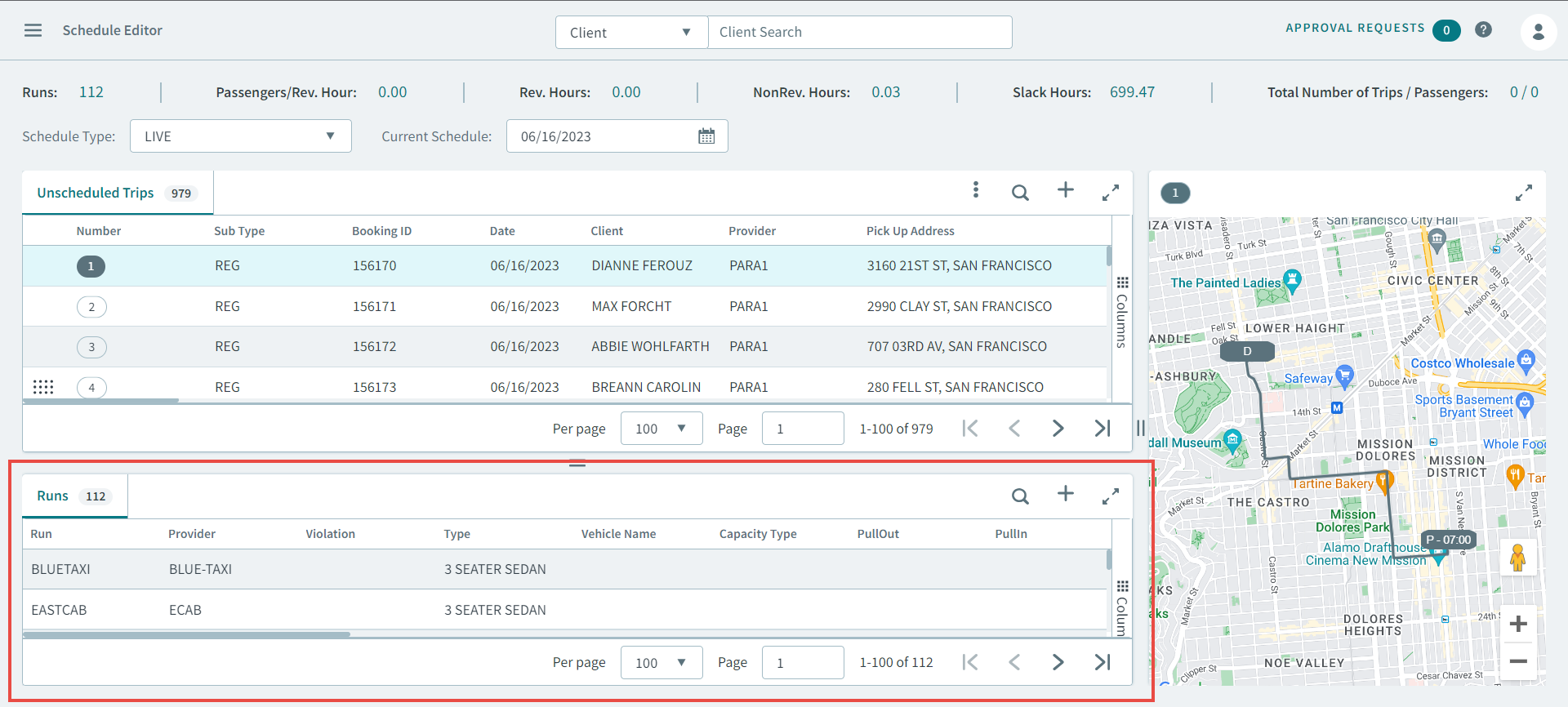
Task: Open APPROVAL REQUESTS link
Action: pos(1355,28)
